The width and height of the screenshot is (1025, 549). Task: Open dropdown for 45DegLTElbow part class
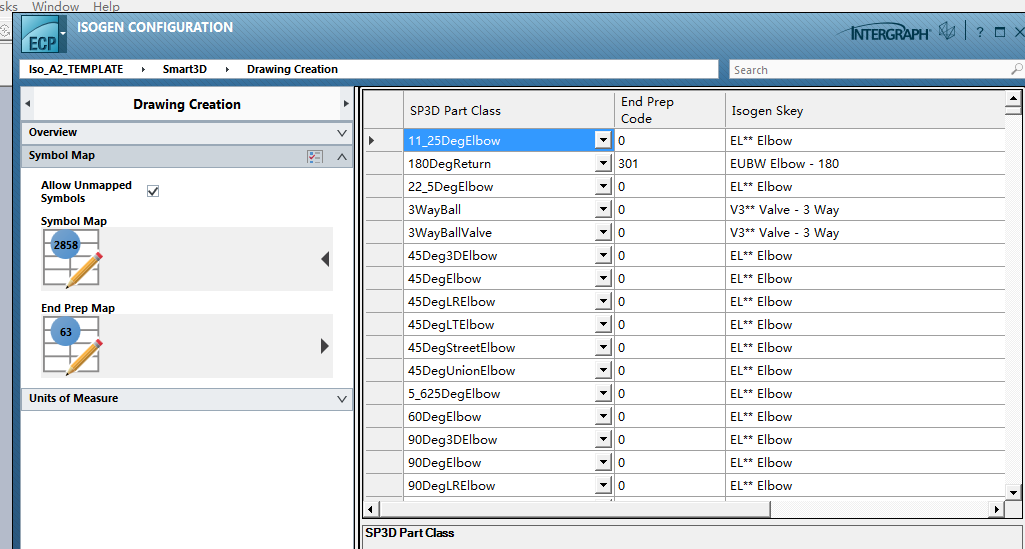603,325
